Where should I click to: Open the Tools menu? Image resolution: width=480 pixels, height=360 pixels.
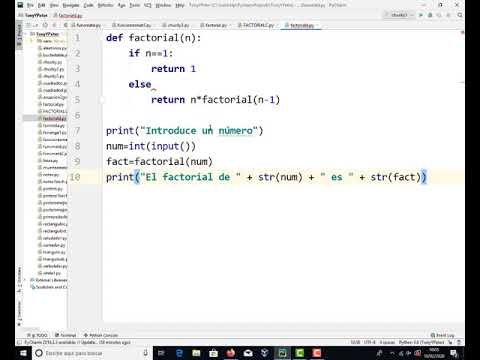coord(134,5)
